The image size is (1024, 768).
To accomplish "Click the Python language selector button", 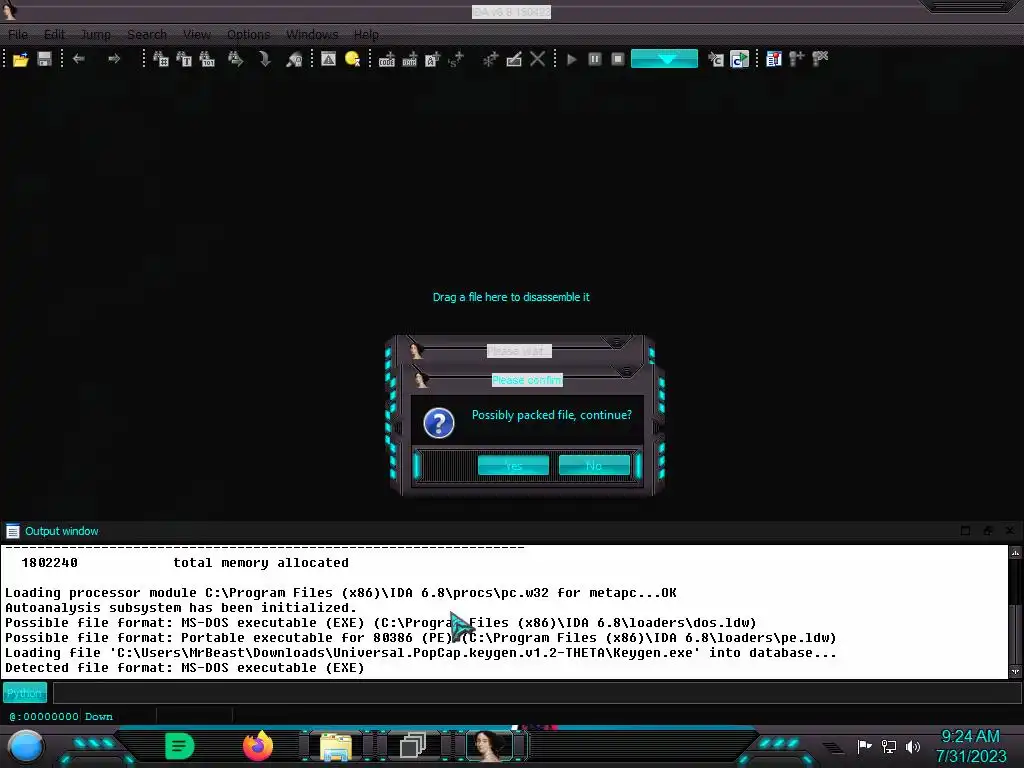I will tap(25, 693).
